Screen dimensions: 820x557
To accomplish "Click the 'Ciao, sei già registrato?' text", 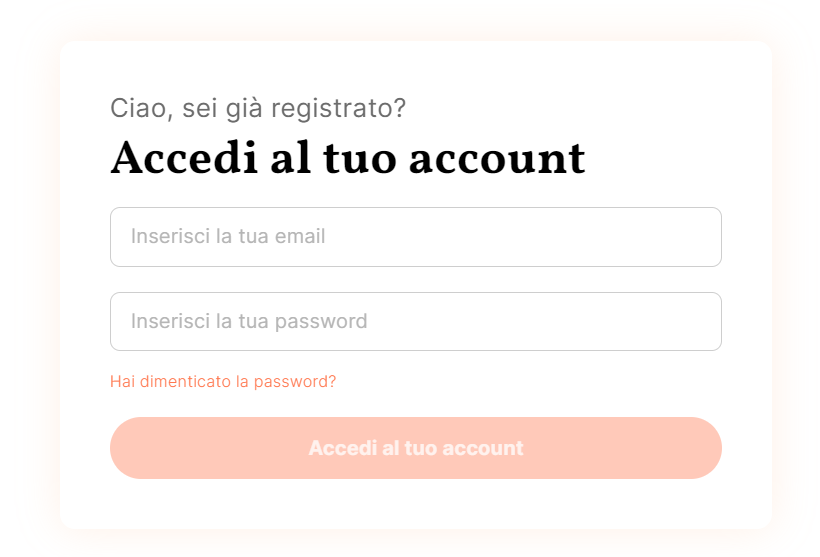I will tap(258, 108).
